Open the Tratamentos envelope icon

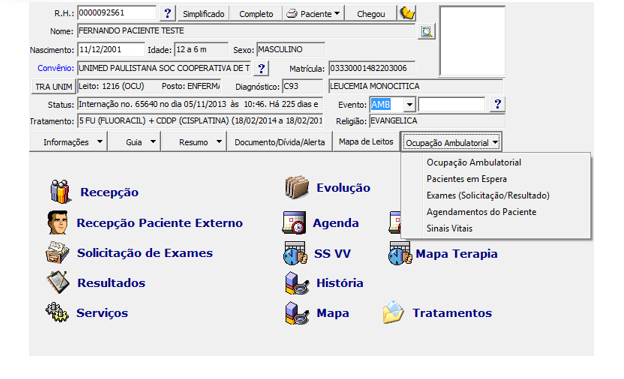click(394, 312)
